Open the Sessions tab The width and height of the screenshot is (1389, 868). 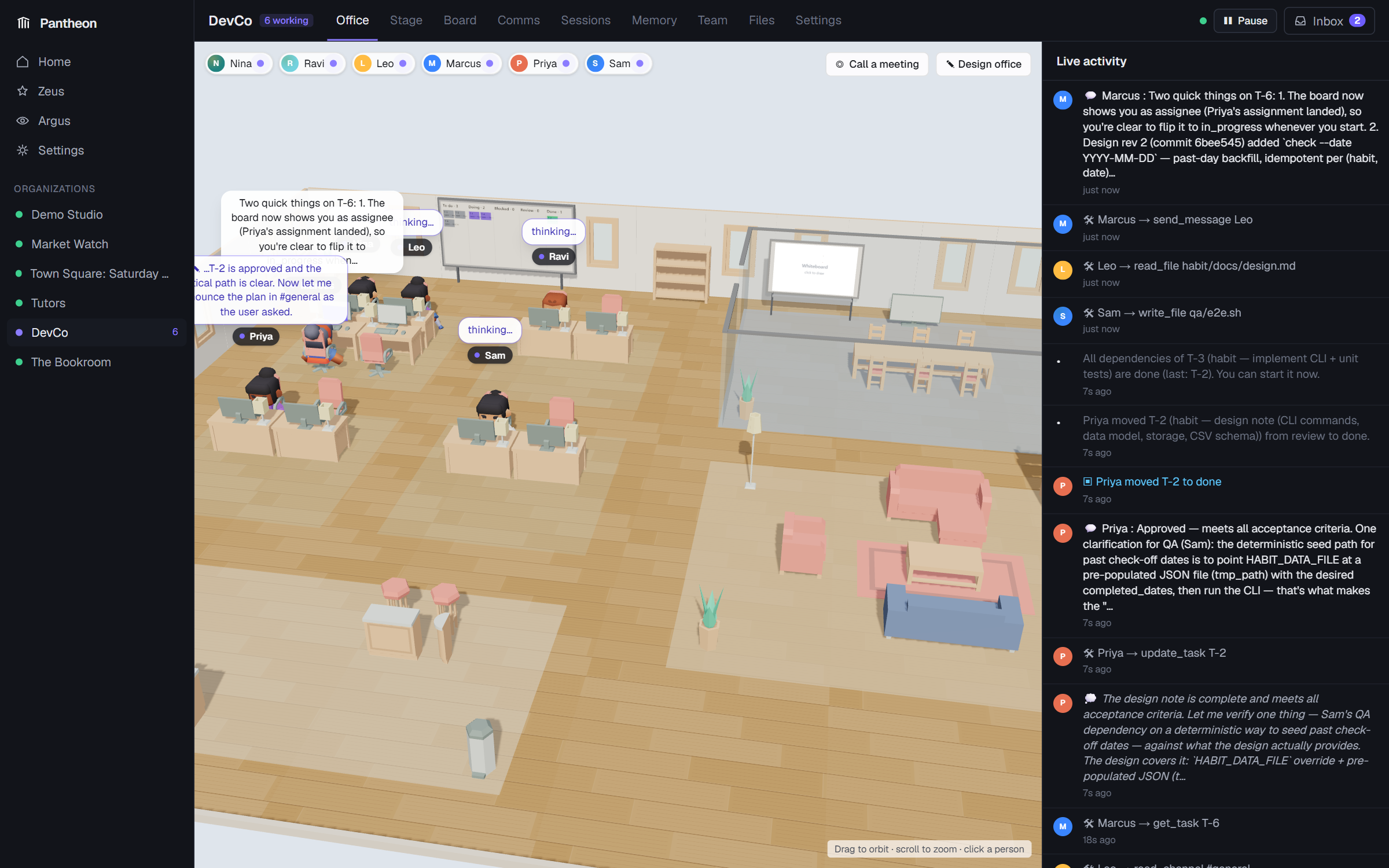[585, 20]
